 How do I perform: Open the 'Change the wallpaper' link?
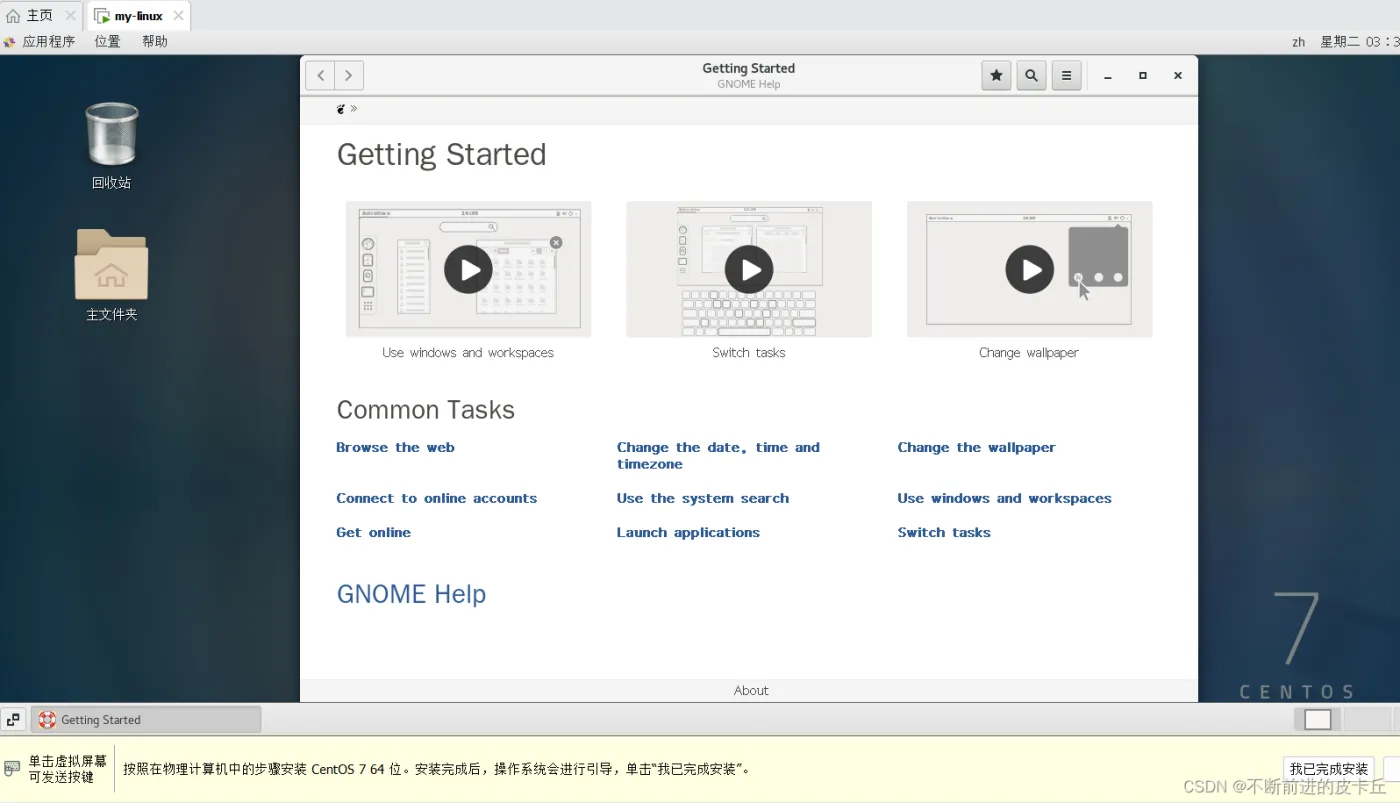point(976,447)
